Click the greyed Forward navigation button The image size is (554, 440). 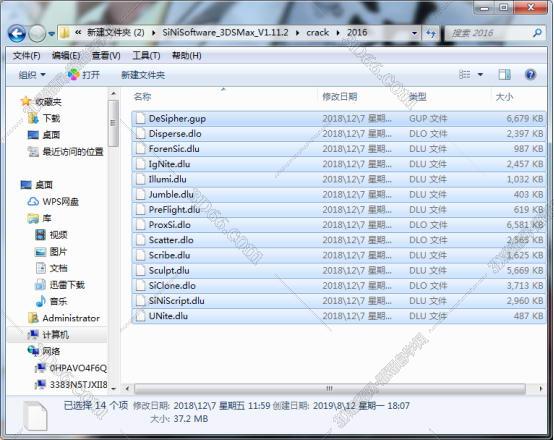coord(37,34)
